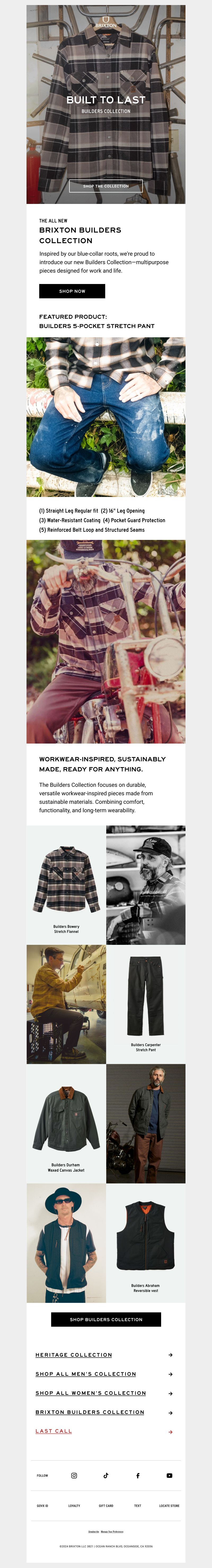Open the TikTok icon in footer
Screen dimensions: 212x1568
[106, 1475]
